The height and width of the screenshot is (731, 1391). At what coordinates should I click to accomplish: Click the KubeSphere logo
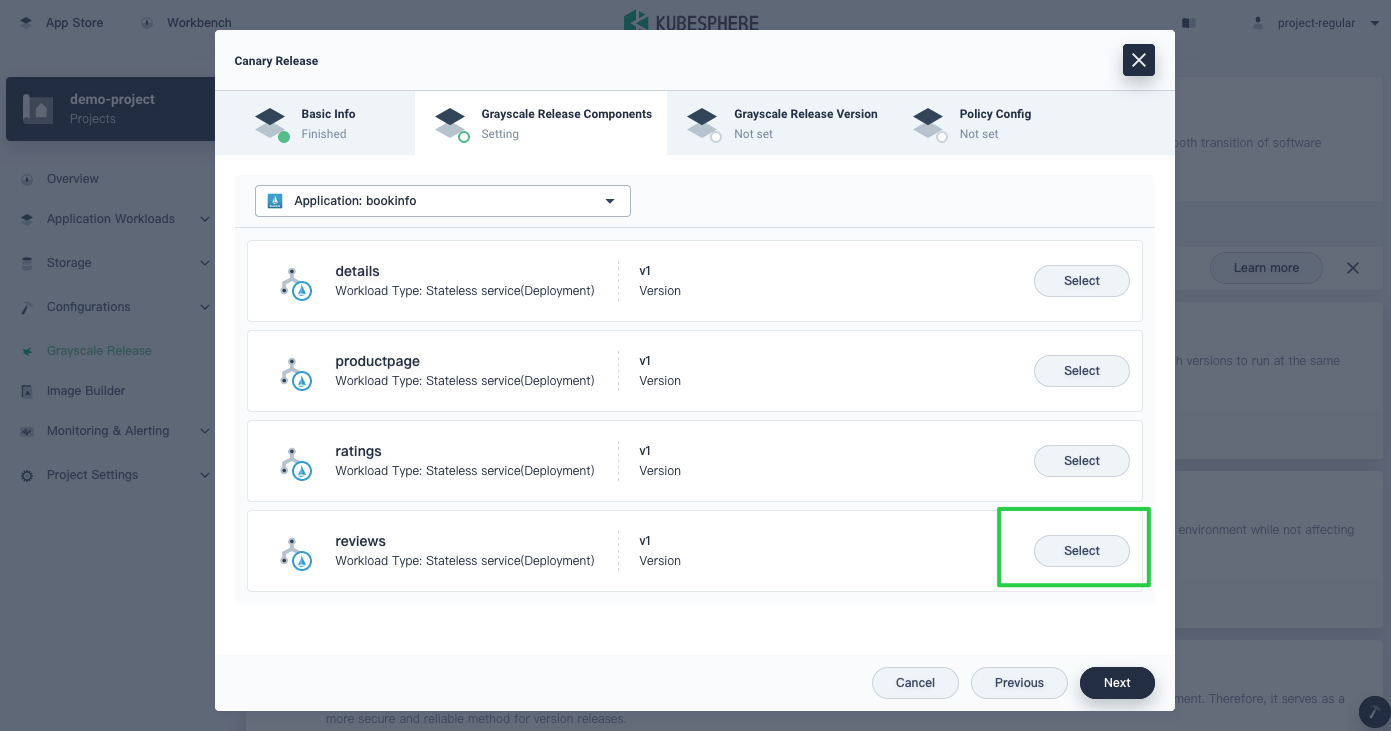tap(690, 22)
